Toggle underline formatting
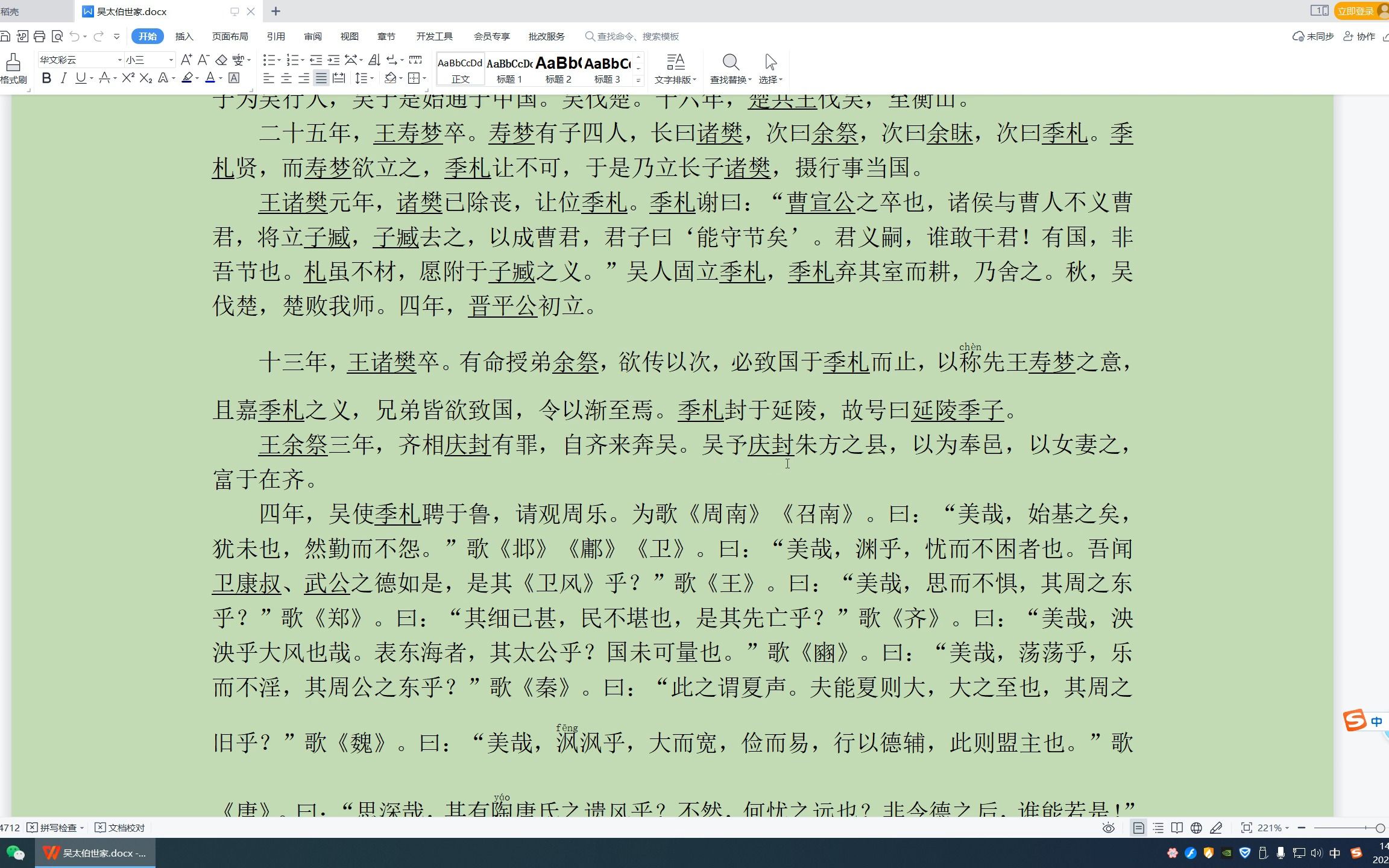This screenshot has width=1389, height=868. (80, 78)
